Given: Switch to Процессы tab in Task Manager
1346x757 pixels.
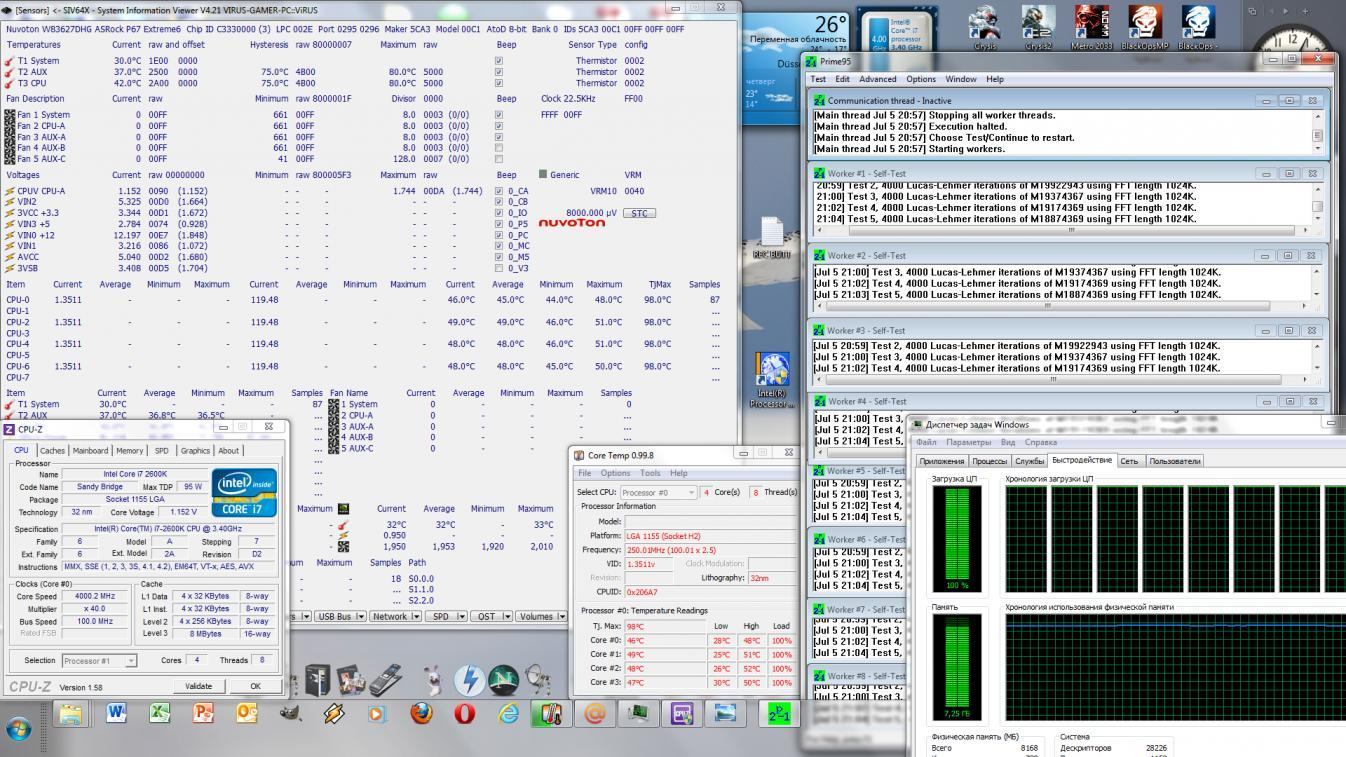Looking at the screenshot, I should click(990, 461).
